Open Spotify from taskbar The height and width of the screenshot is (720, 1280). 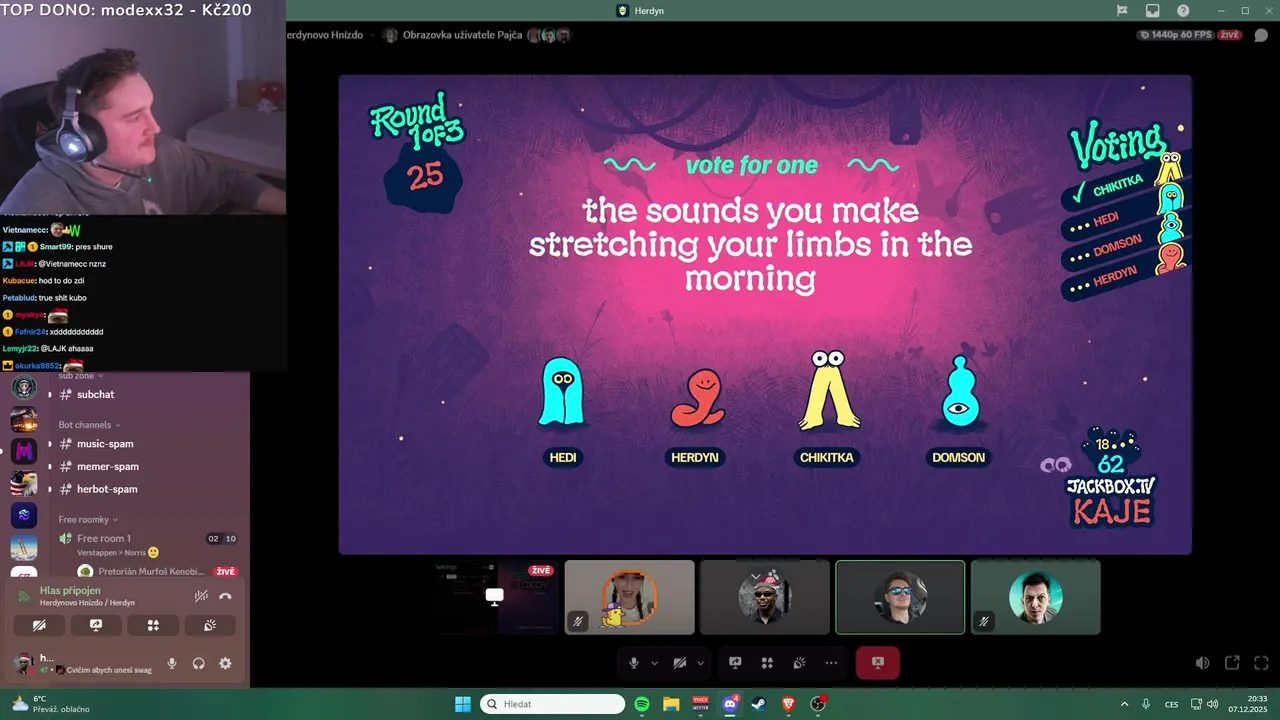pos(642,704)
